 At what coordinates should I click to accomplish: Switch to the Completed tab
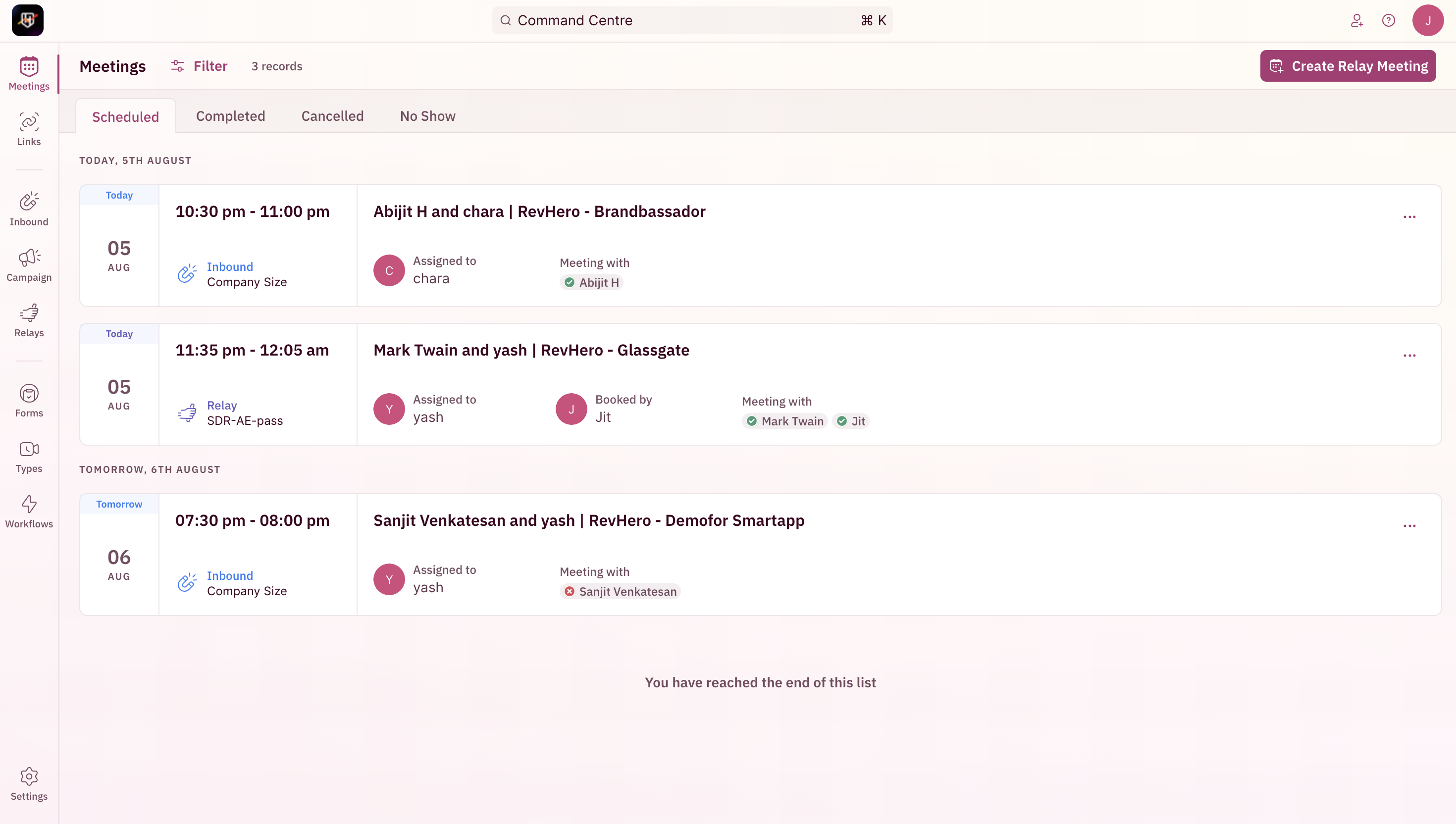(x=231, y=116)
